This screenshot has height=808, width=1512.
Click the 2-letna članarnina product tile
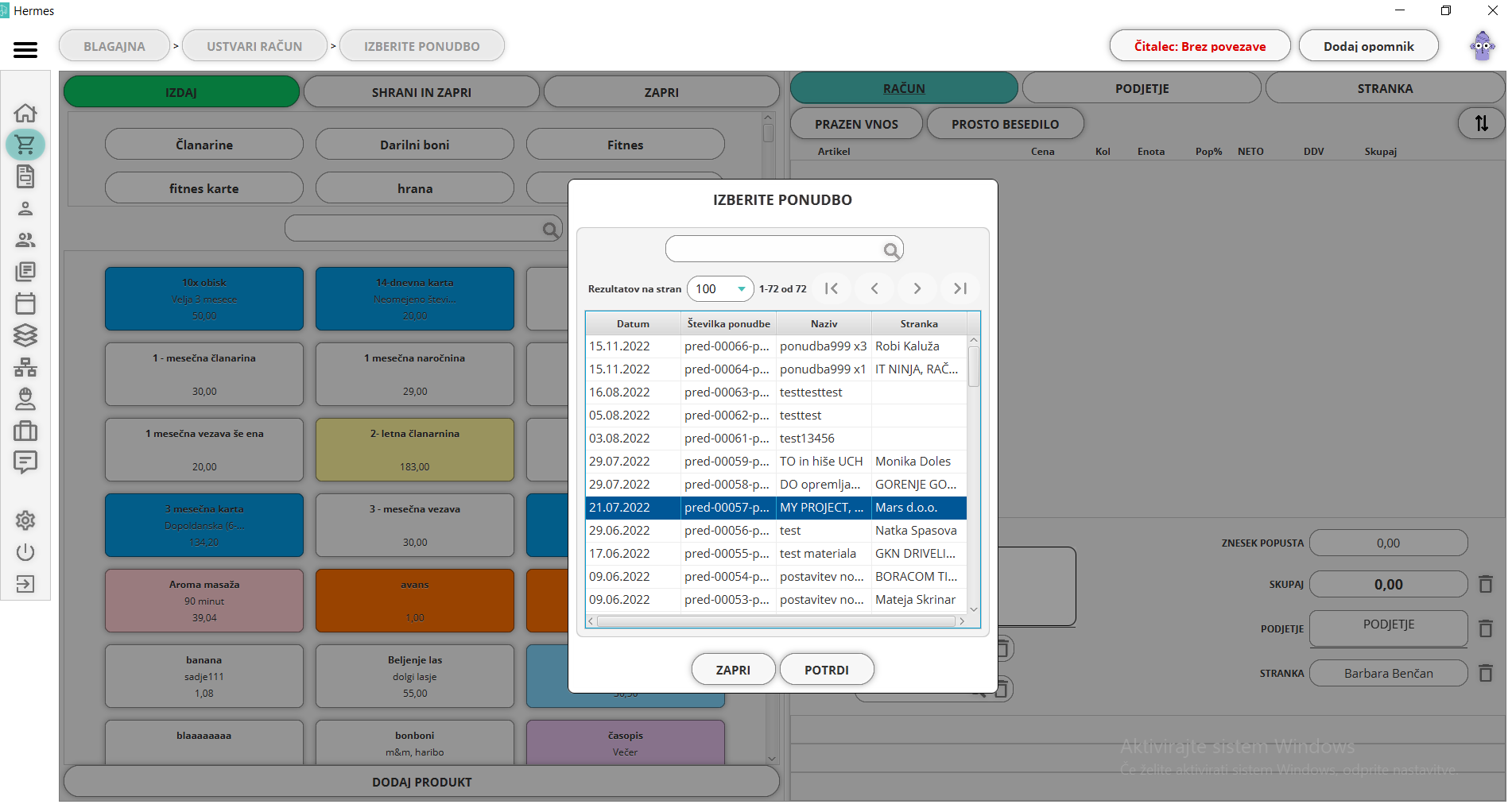point(415,450)
